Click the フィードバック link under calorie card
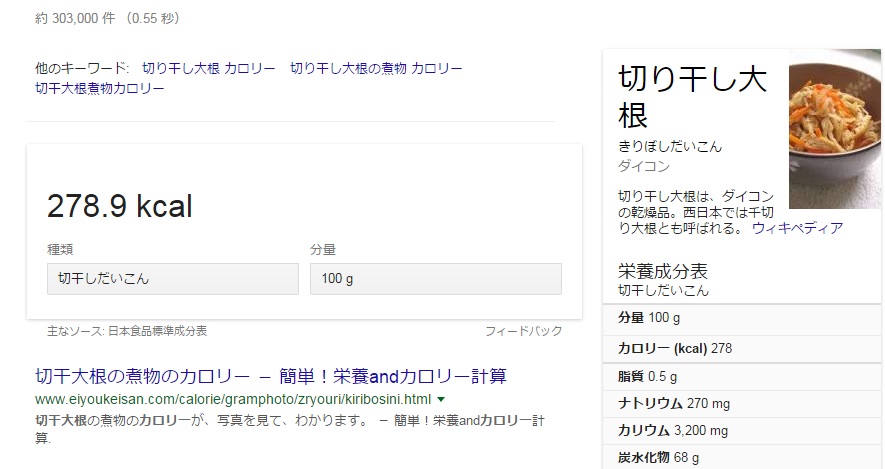This screenshot has height=469, width=885. point(523,331)
